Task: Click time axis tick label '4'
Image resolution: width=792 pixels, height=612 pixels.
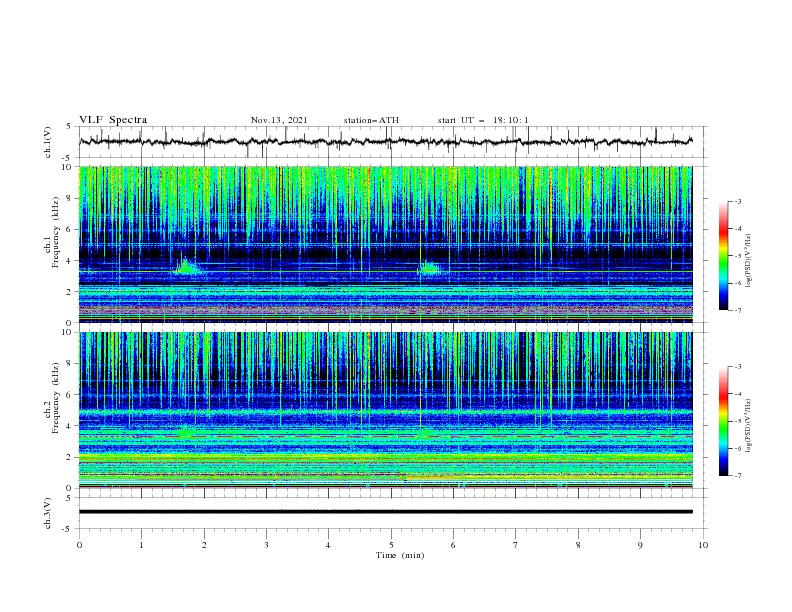Action: tap(328, 545)
